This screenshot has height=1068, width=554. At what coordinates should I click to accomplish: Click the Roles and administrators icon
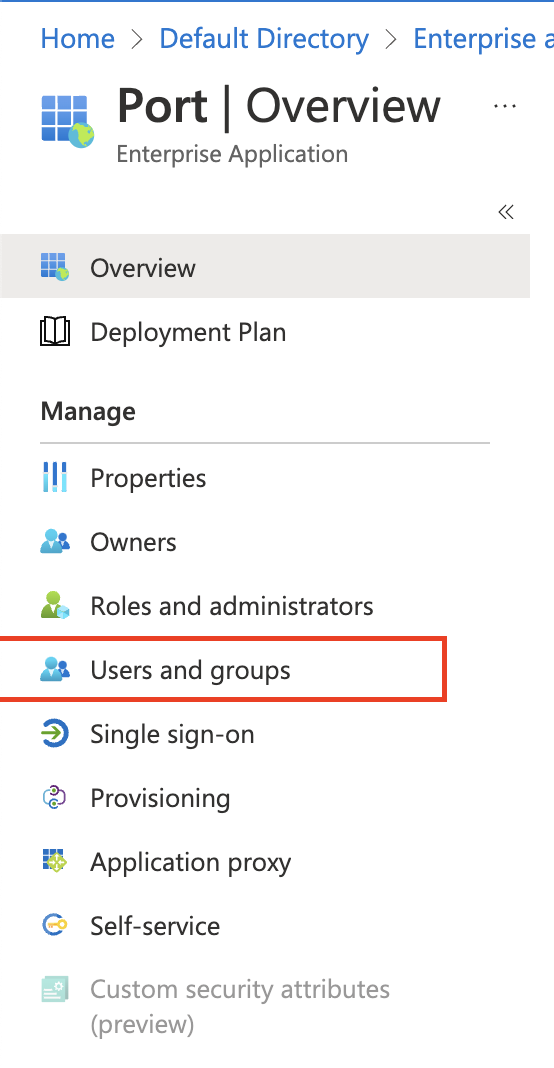click(x=55, y=606)
